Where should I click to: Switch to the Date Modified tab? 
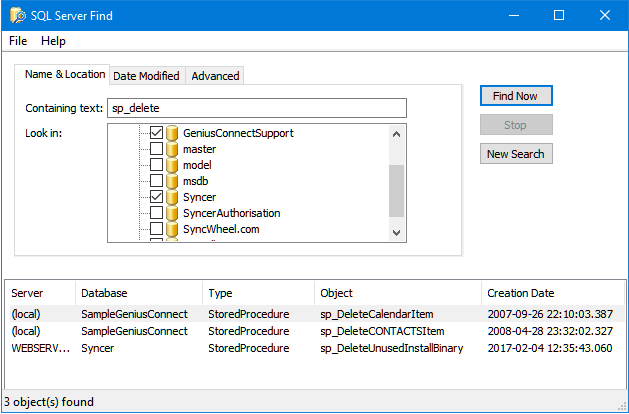click(x=146, y=76)
